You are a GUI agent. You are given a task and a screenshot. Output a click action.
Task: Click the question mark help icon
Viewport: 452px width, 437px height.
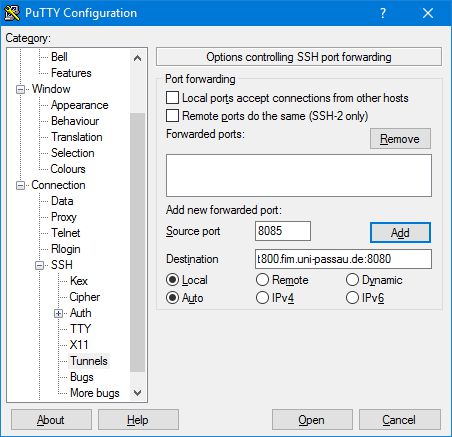click(383, 13)
